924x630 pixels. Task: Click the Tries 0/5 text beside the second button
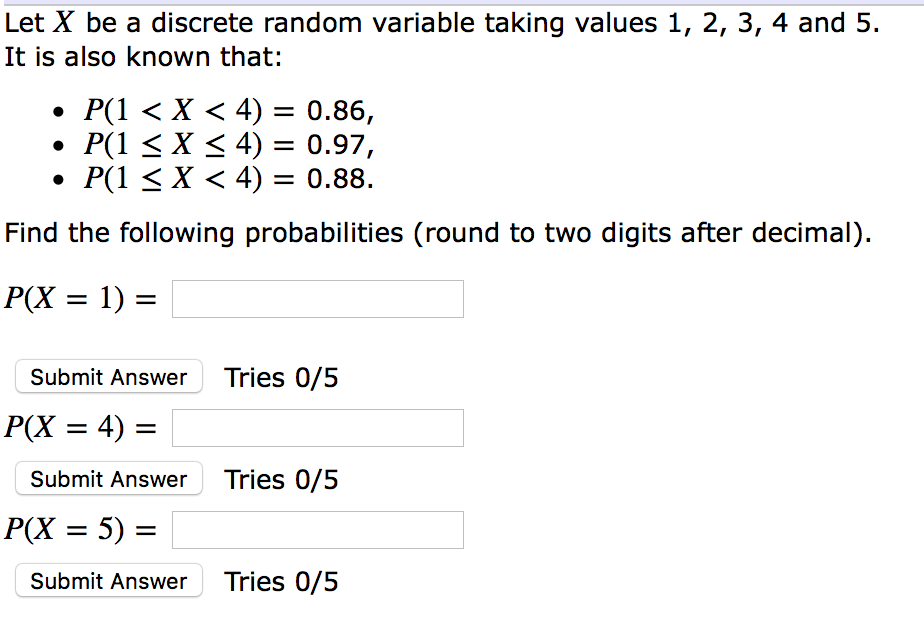[x=281, y=479]
